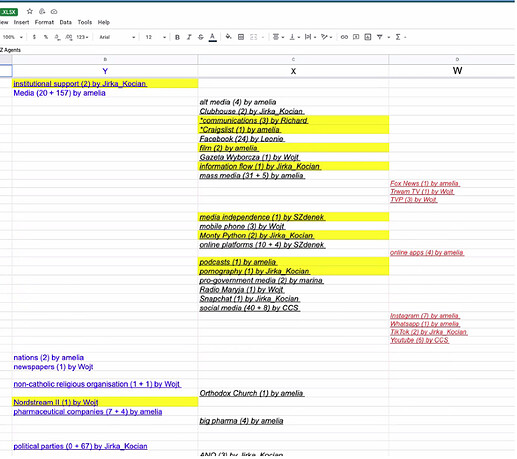The width and height of the screenshot is (517, 459).
Task: Open 'Facebook (24) by Leonie' link
Action: [x=242, y=139]
